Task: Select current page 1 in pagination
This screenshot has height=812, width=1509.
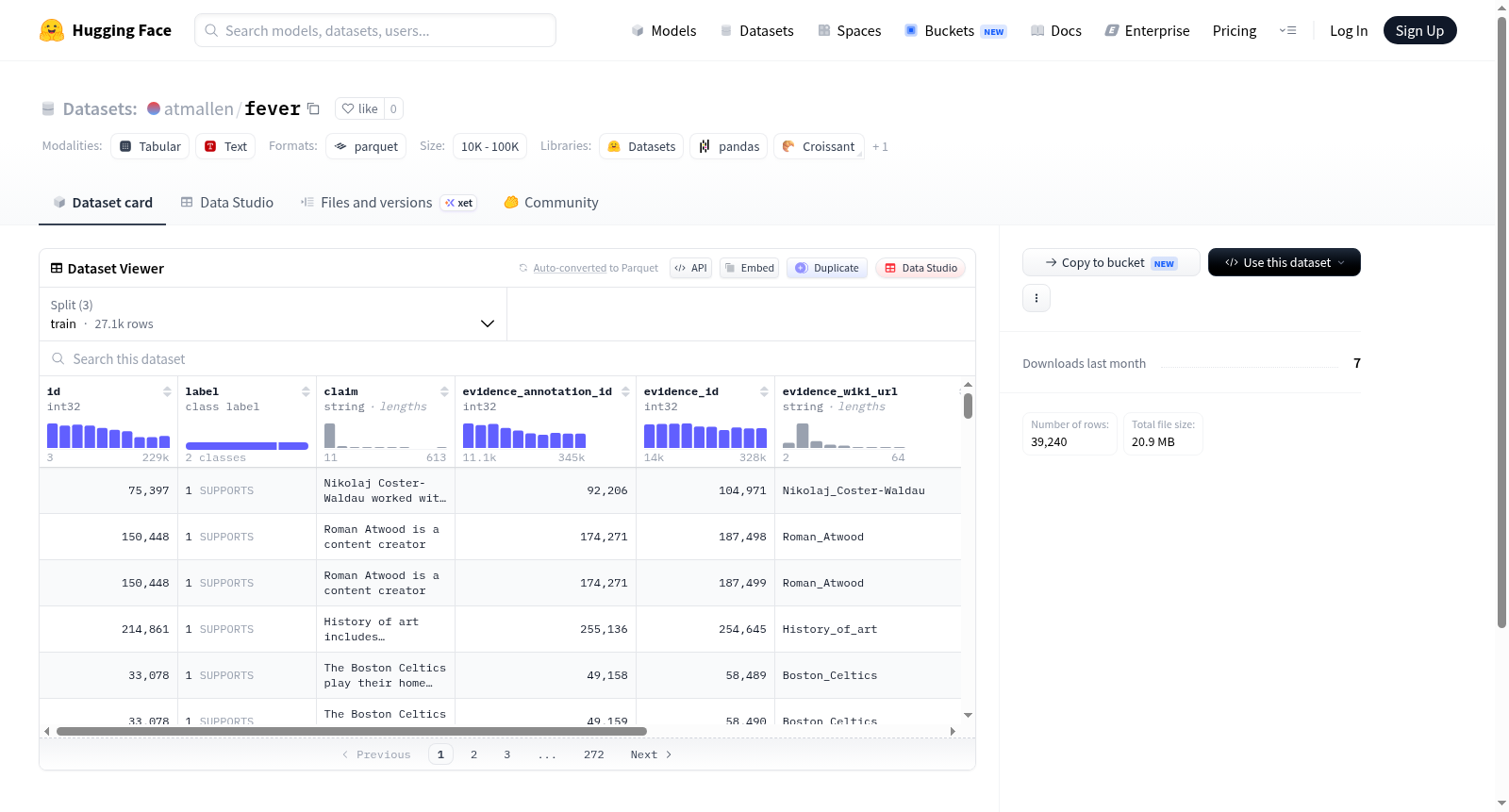Action: 440,754
